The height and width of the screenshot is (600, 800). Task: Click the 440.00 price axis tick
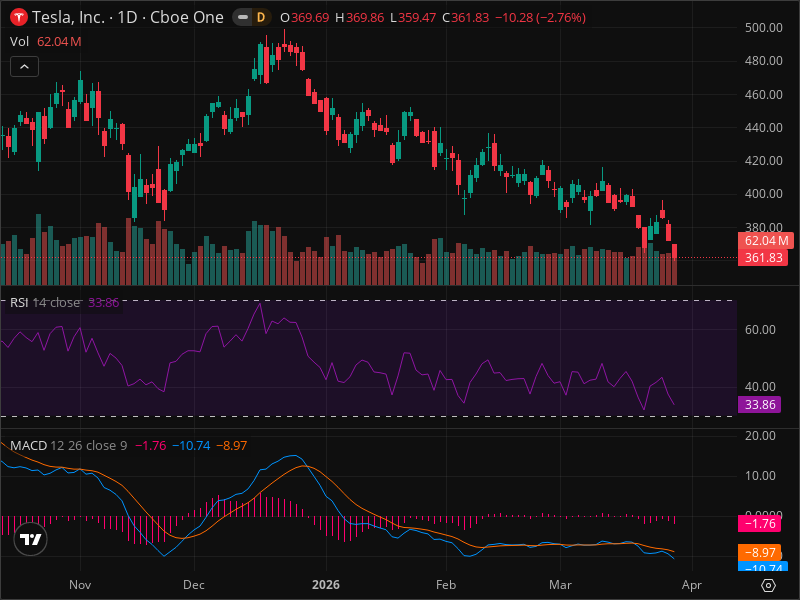click(x=763, y=128)
